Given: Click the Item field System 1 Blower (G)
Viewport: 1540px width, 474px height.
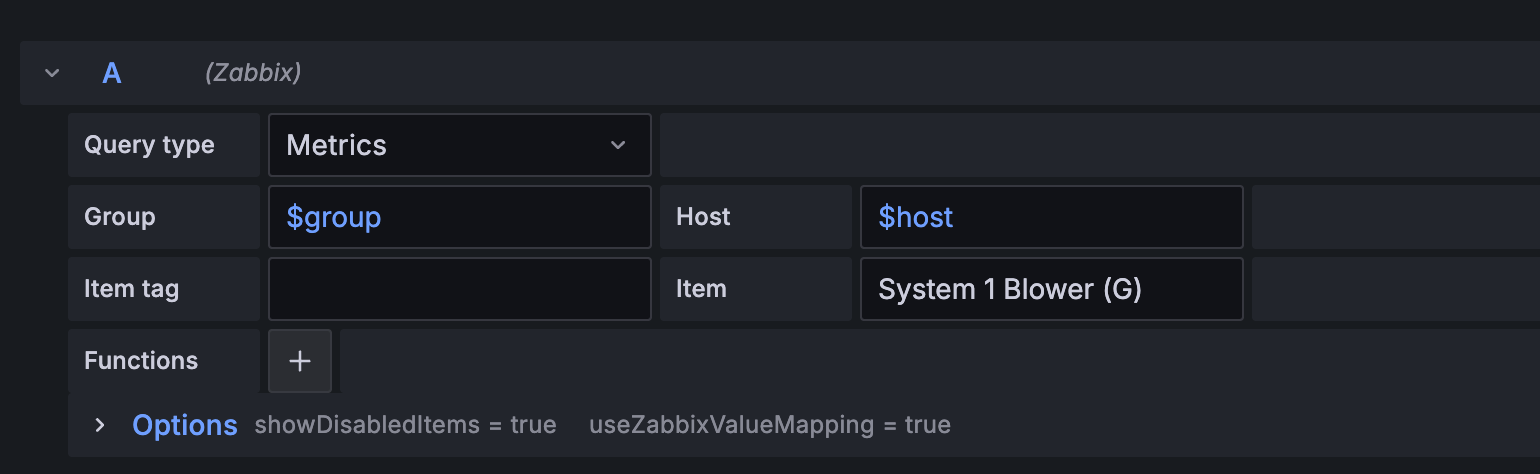Looking at the screenshot, I should (x=1052, y=289).
